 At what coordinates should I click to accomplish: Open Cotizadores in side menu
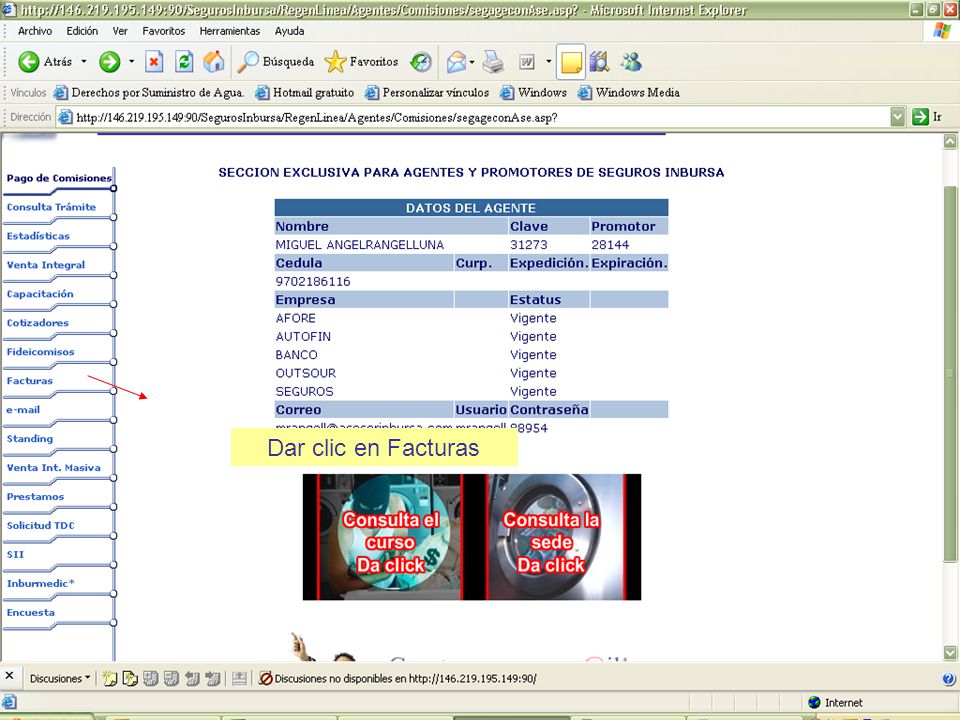coord(37,323)
